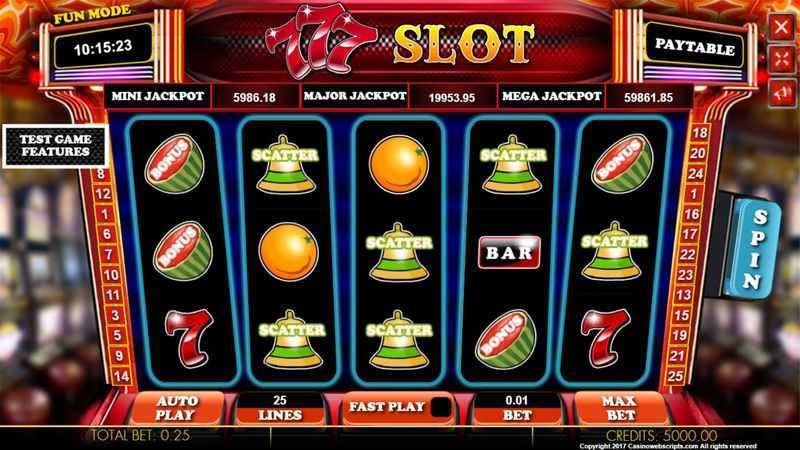The image size is (800, 450).
Task: Select payline number 14 marker
Action: click(x=121, y=377)
